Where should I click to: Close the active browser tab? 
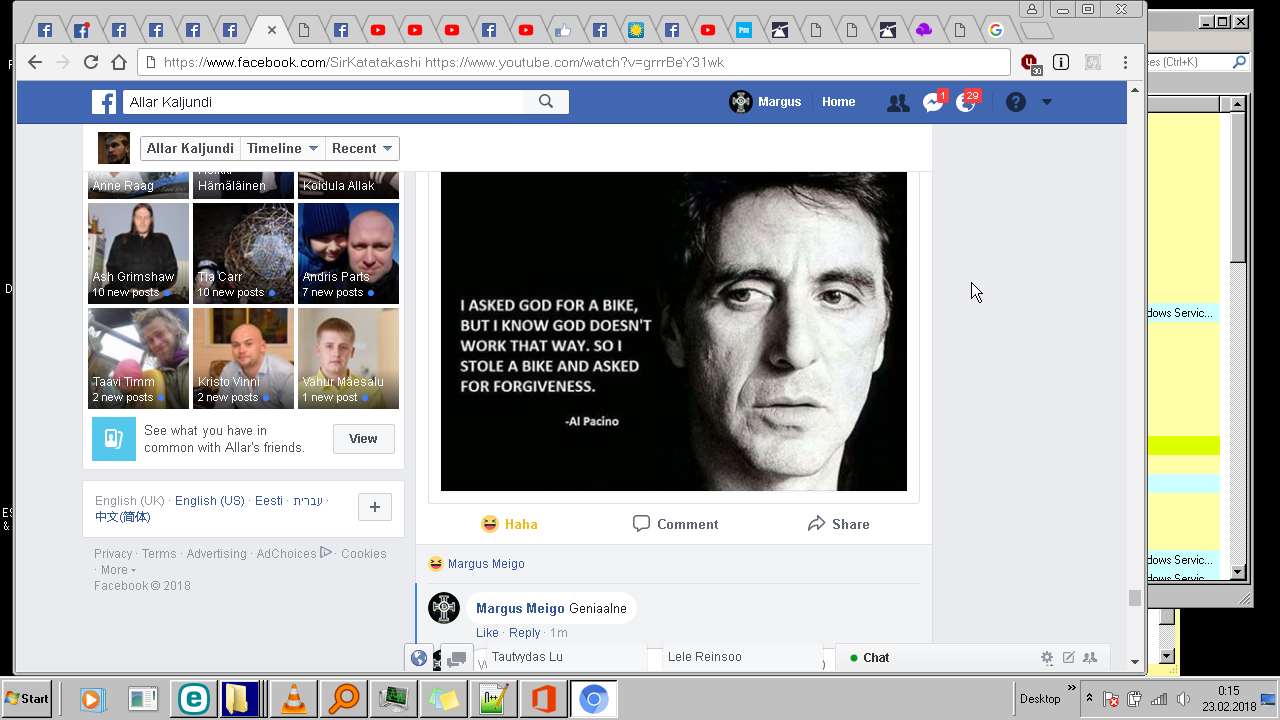pyautogui.click(x=272, y=30)
